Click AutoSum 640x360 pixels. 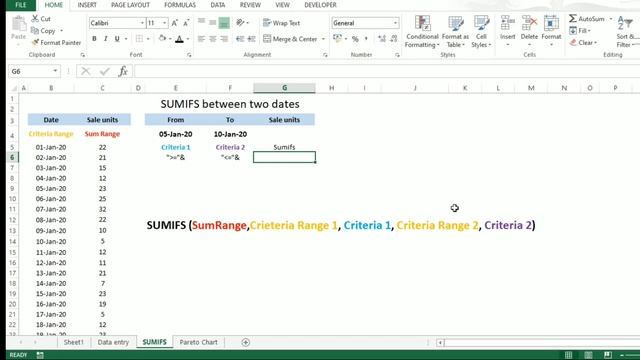pos(587,19)
